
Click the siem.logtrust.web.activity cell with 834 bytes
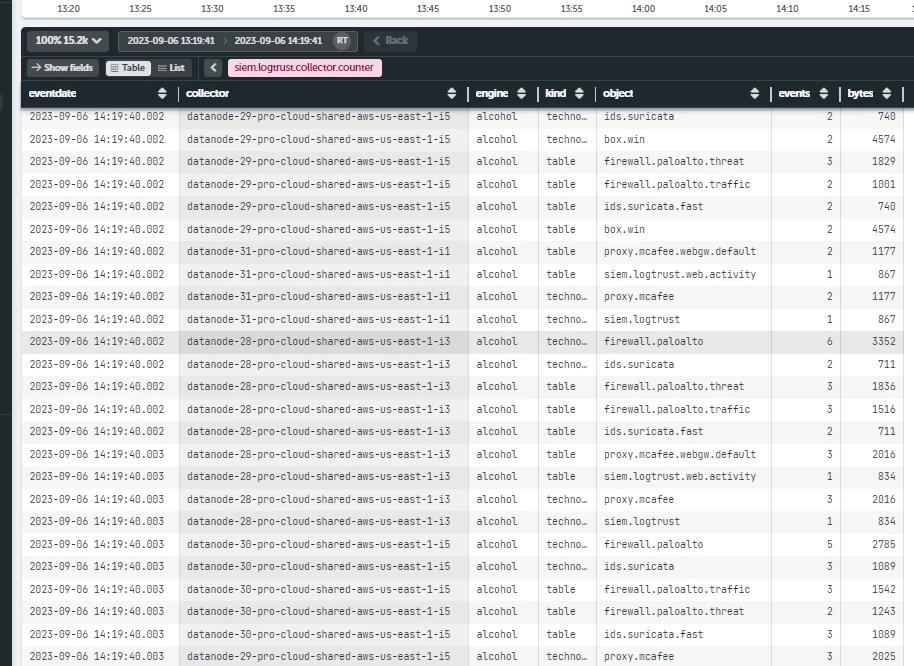tap(680, 477)
